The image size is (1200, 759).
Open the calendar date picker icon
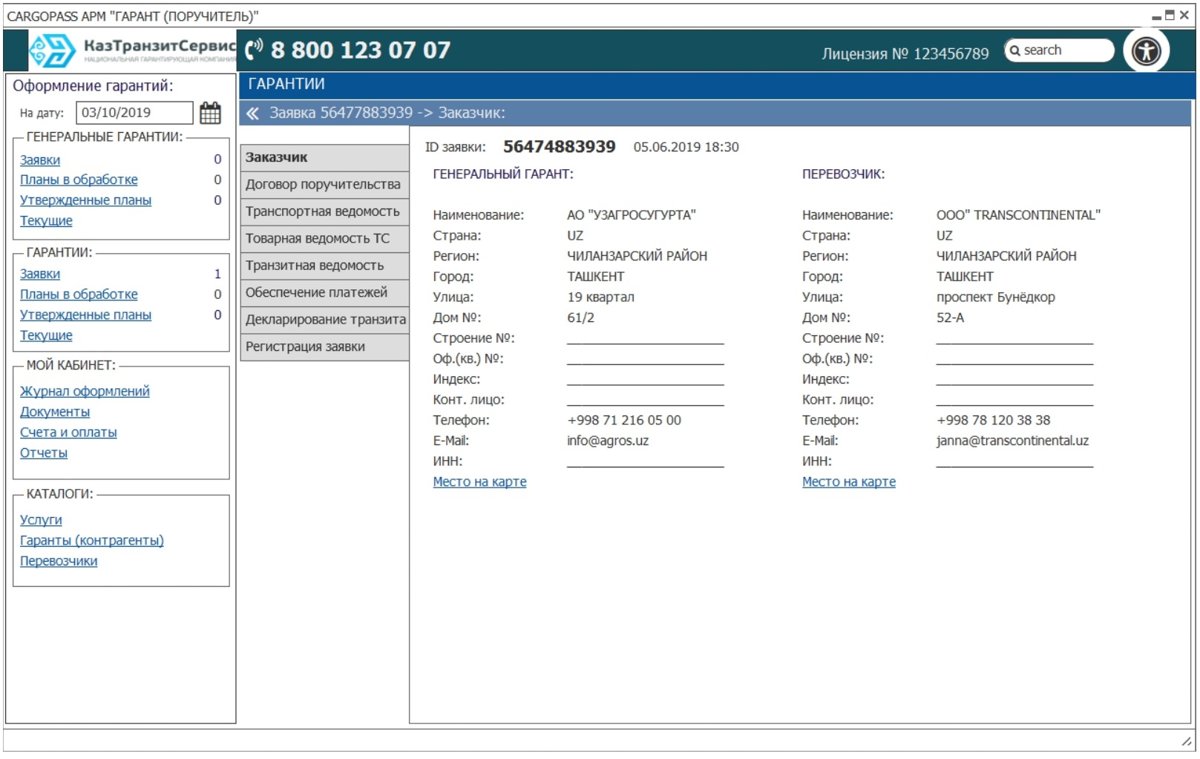(210, 113)
